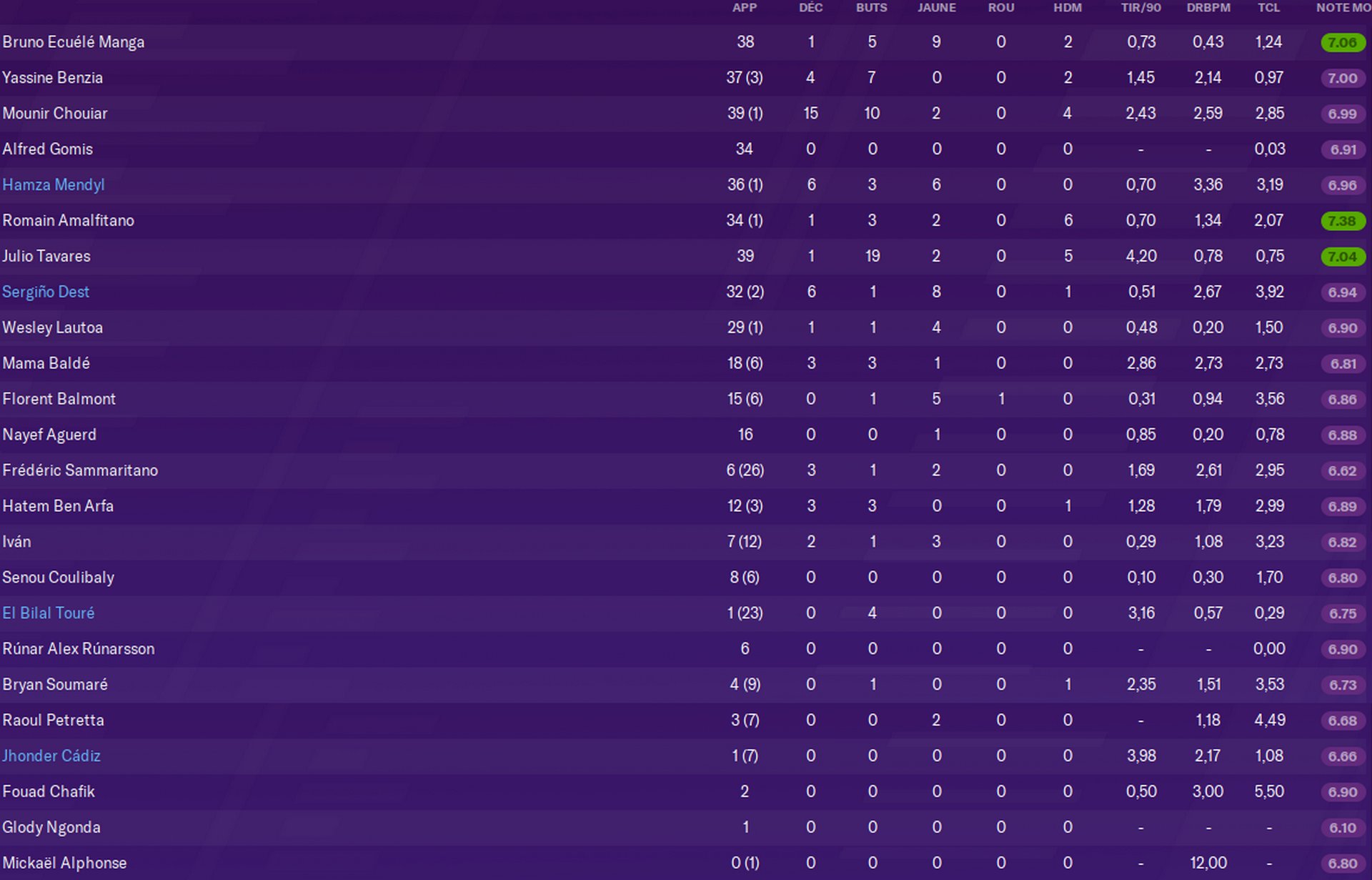Click the TIR/90 column header
1372x880 pixels.
pyautogui.click(x=1140, y=8)
